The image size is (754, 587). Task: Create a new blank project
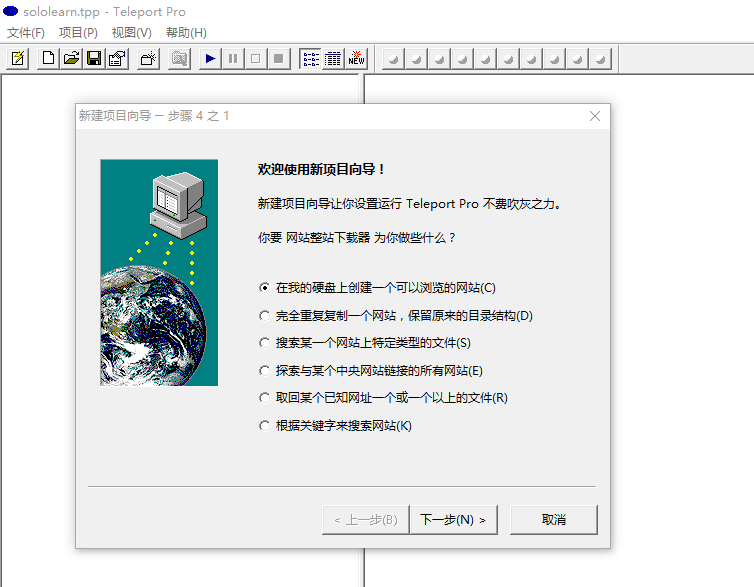[x=48, y=59]
